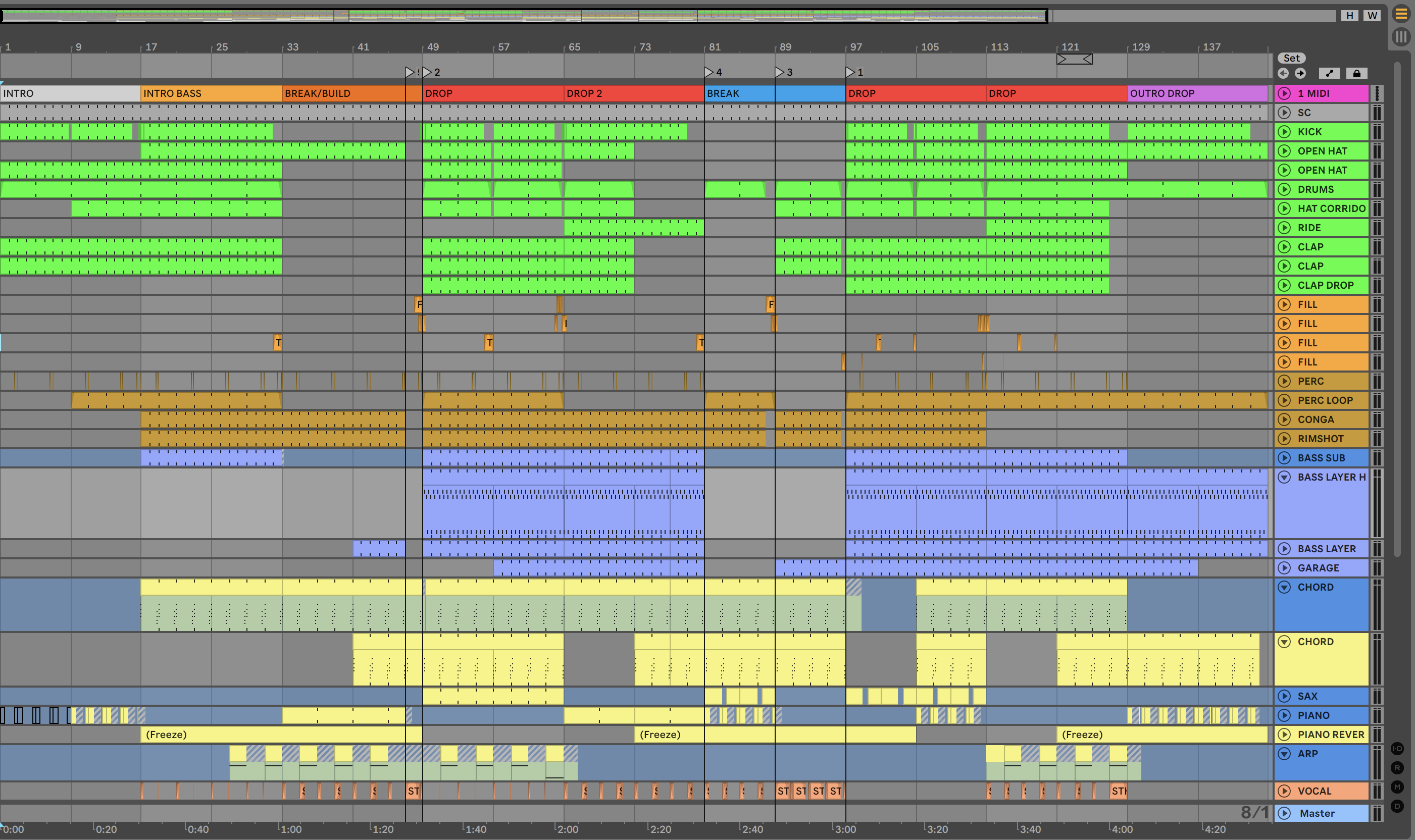Image resolution: width=1415 pixels, height=840 pixels.
Task: Toggle the Returns (R) section visibility
Action: (x=1397, y=767)
